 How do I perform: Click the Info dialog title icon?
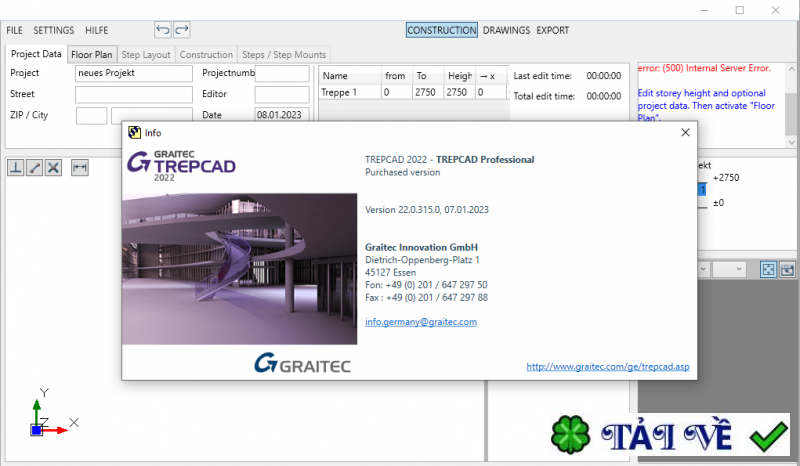(134, 133)
